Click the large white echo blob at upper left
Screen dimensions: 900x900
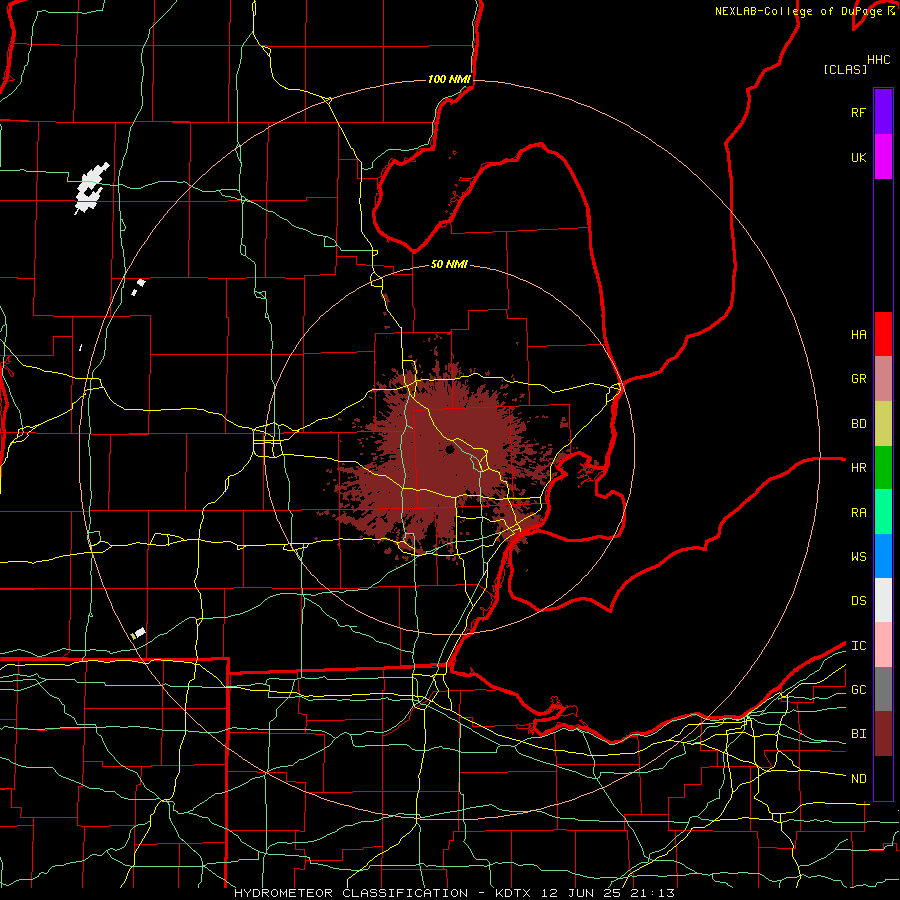click(91, 188)
